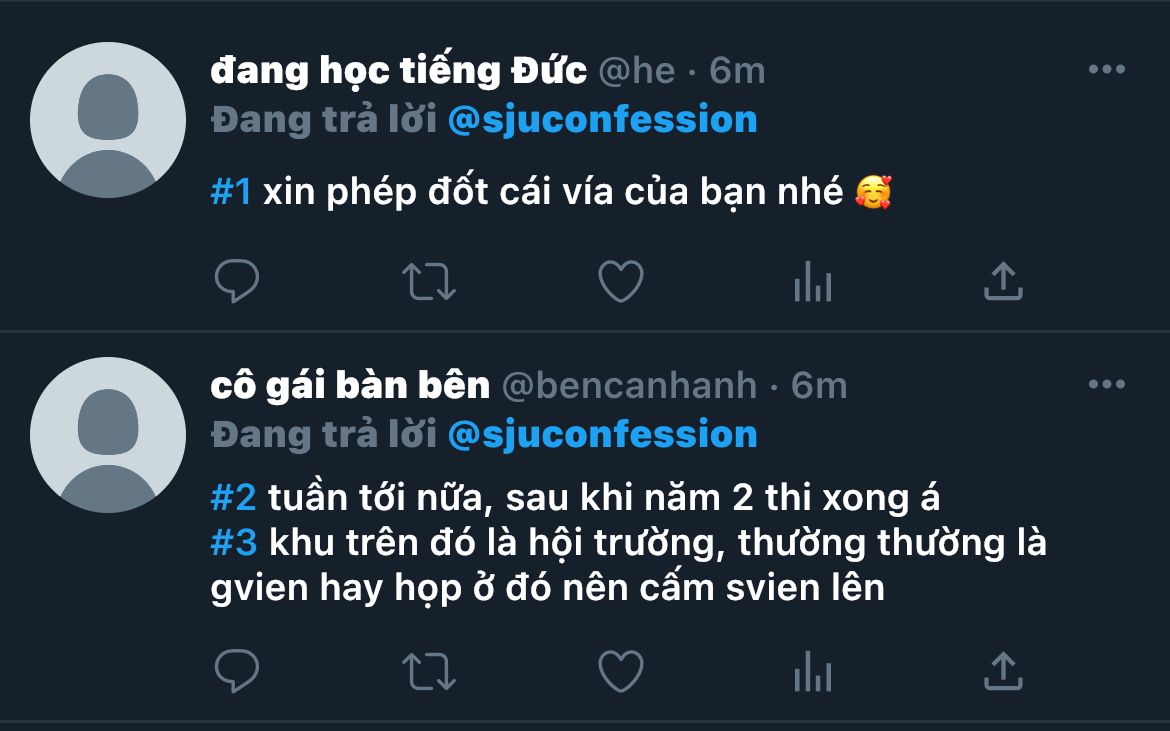Open more options for the first tweet
The image size is (1170, 731).
[x=1107, y=69]
